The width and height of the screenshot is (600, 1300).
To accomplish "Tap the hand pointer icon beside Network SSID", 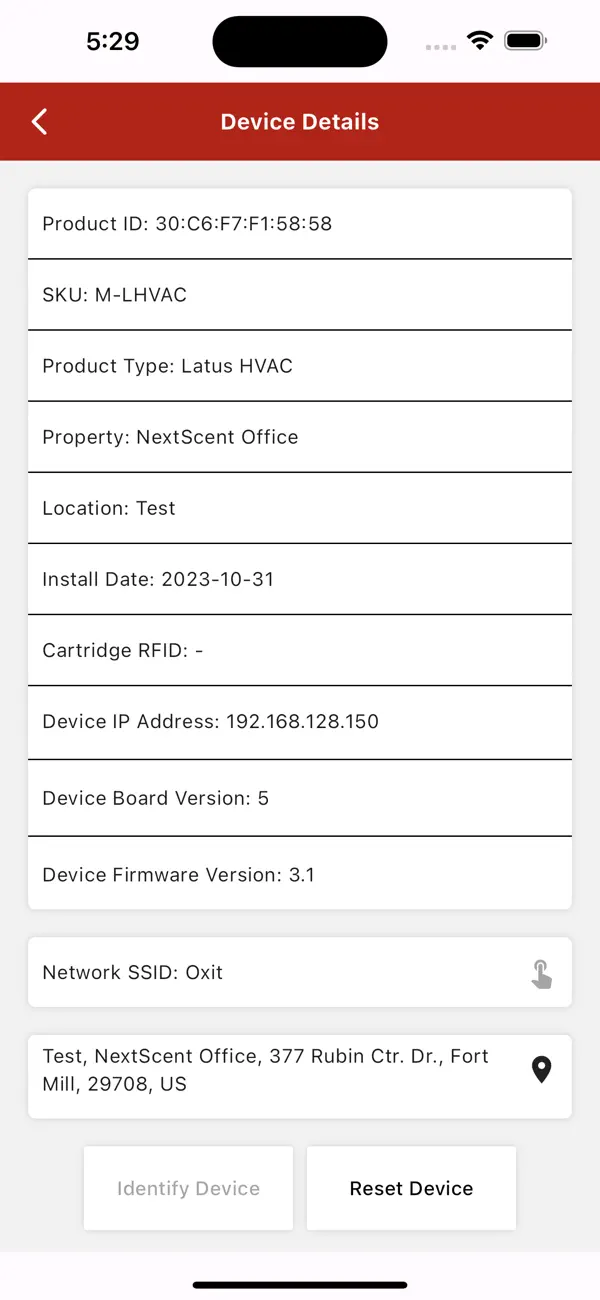I will (541, 973).
